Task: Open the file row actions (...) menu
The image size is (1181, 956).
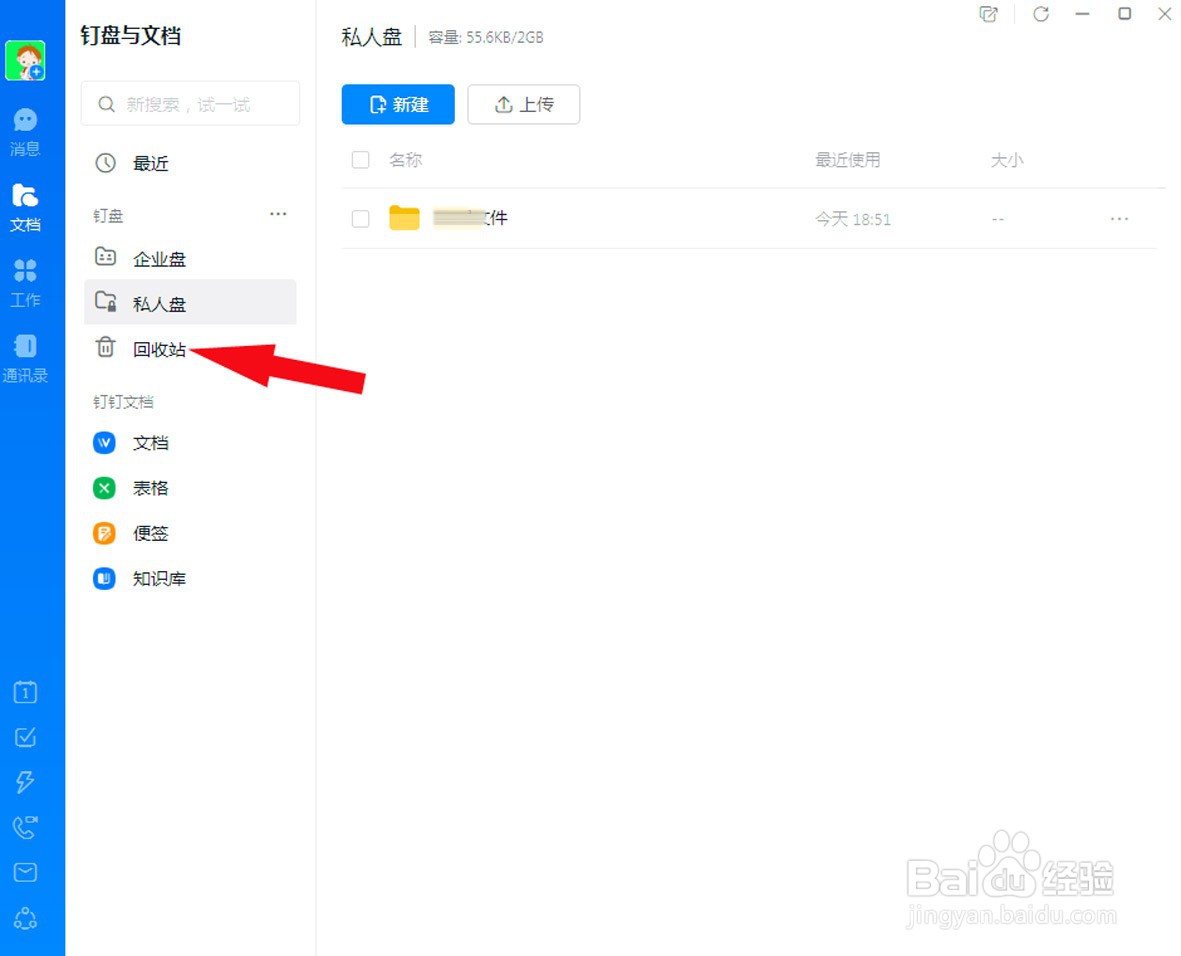Action: (x=1119, y=218)
